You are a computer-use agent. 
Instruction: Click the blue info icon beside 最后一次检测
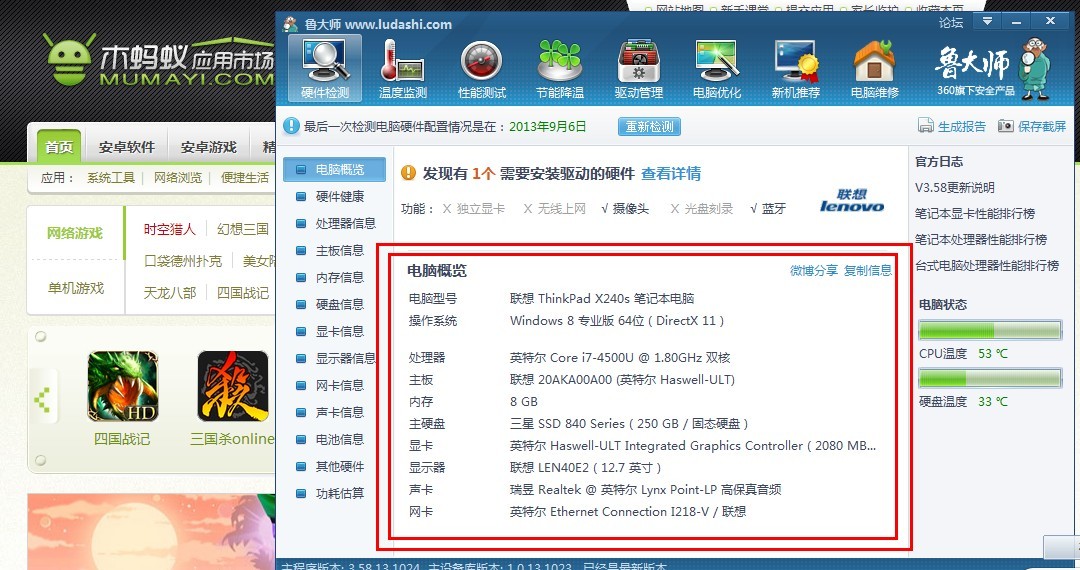point(291,126)
